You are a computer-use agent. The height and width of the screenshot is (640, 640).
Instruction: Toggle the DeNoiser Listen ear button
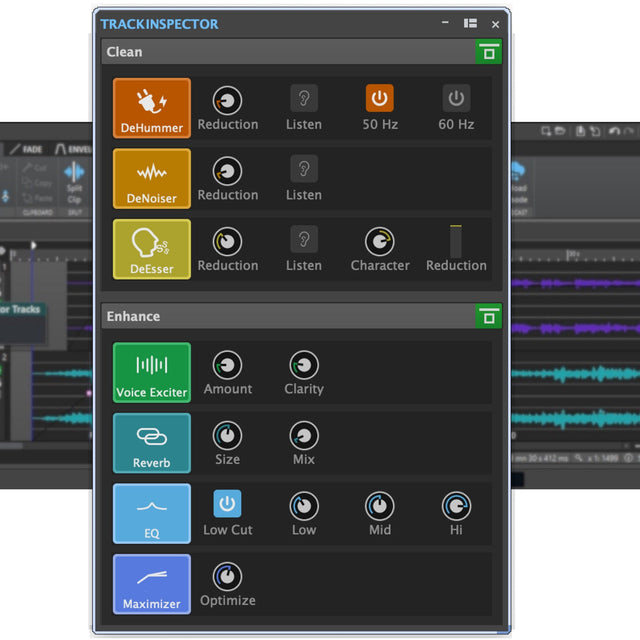[x=304, y=169]
